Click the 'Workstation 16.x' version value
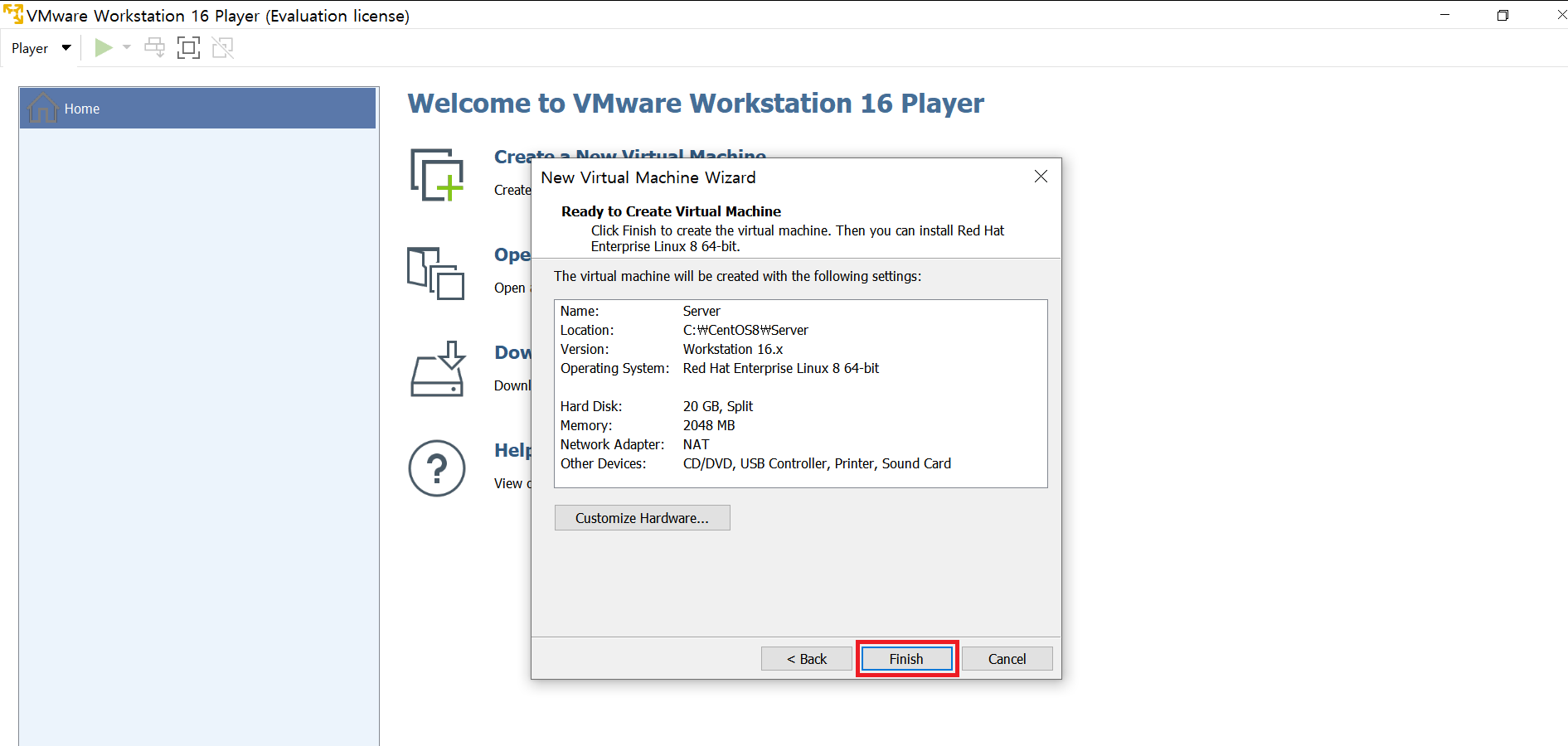The image size is (1568, 746). click(x=733, y=349)
